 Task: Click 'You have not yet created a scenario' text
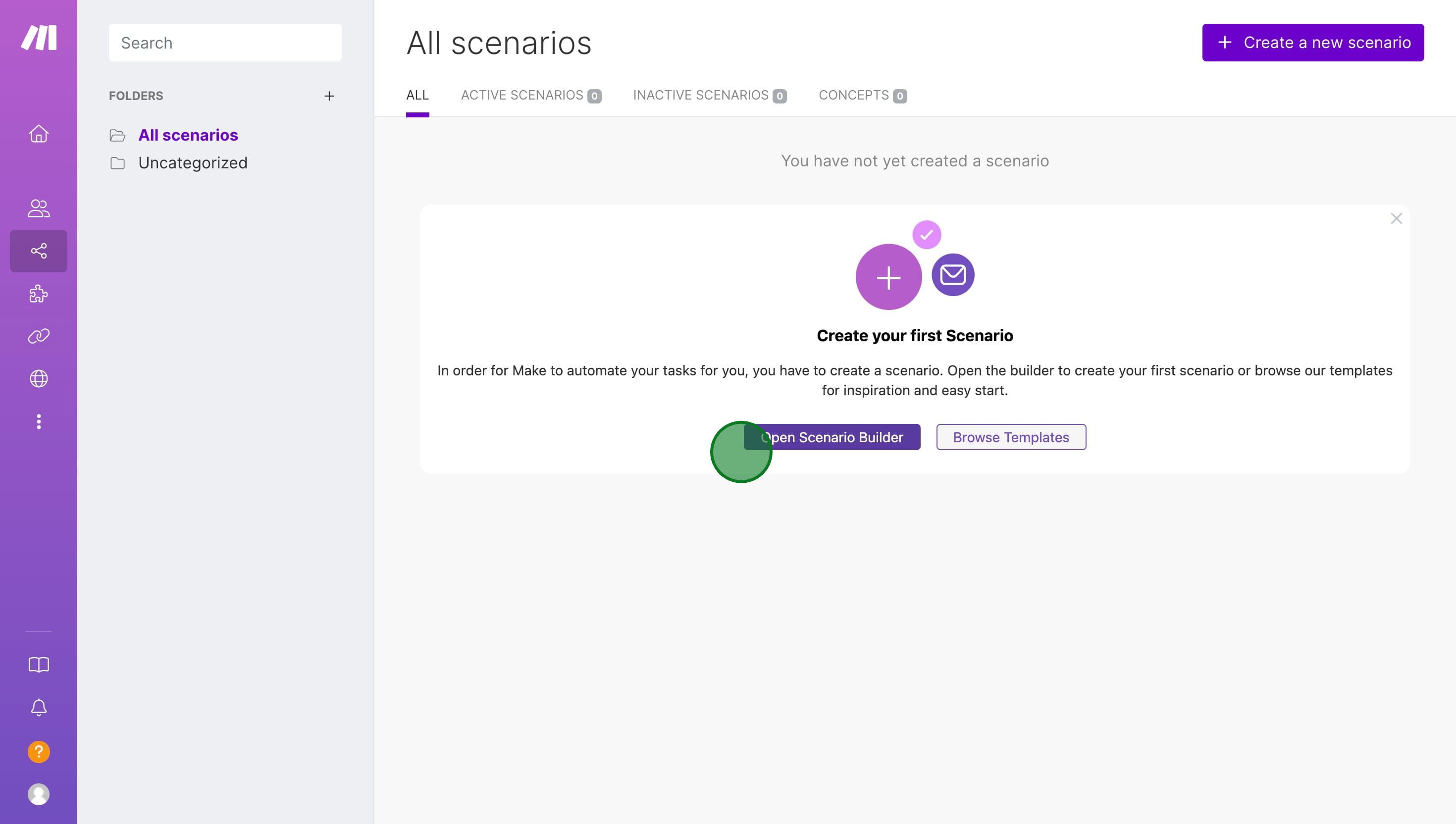click(x=914, y=161)
